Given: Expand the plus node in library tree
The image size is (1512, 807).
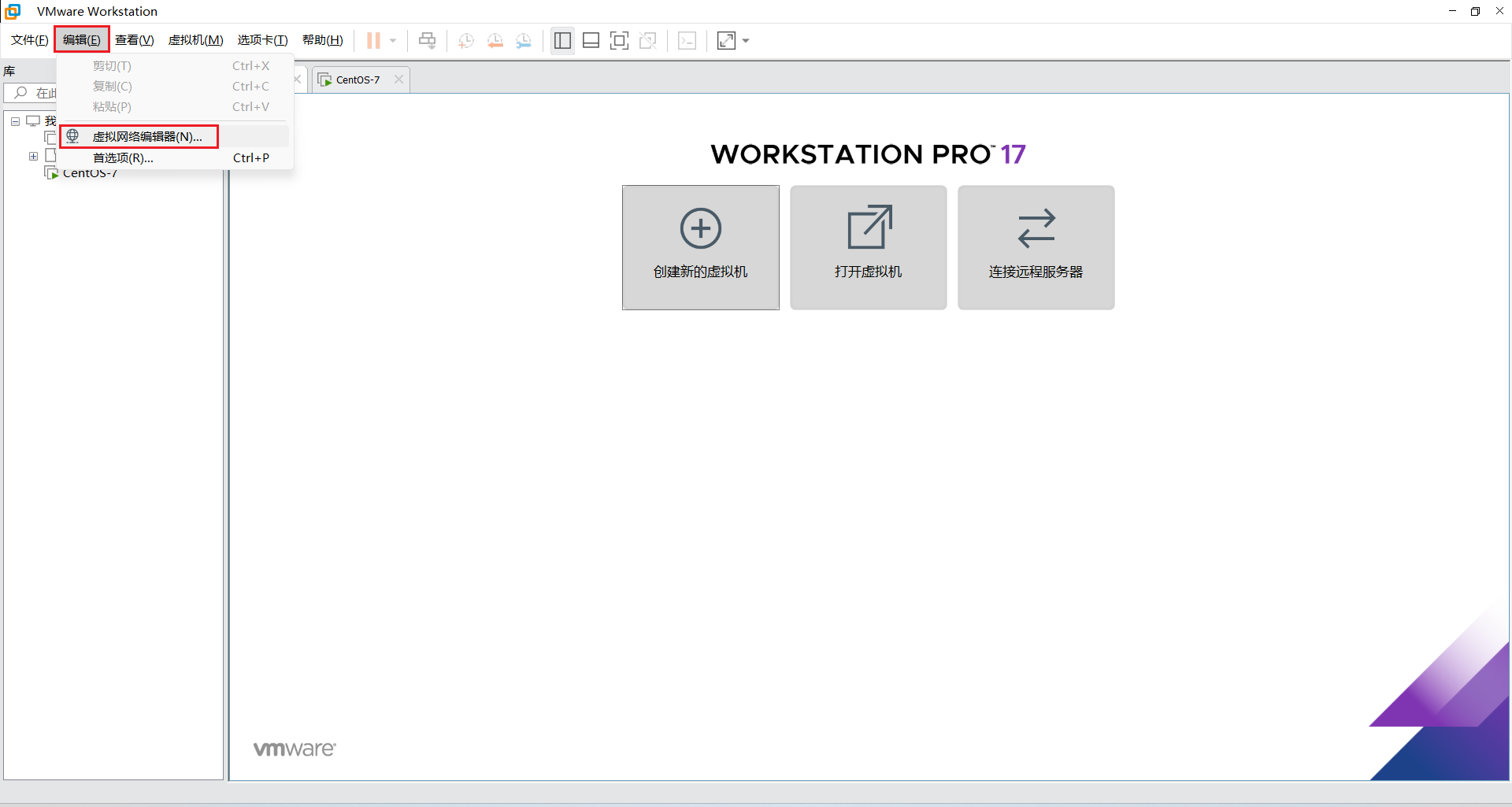Looking at the screenshot, I should pyautogui.click(x=33, y=156).
